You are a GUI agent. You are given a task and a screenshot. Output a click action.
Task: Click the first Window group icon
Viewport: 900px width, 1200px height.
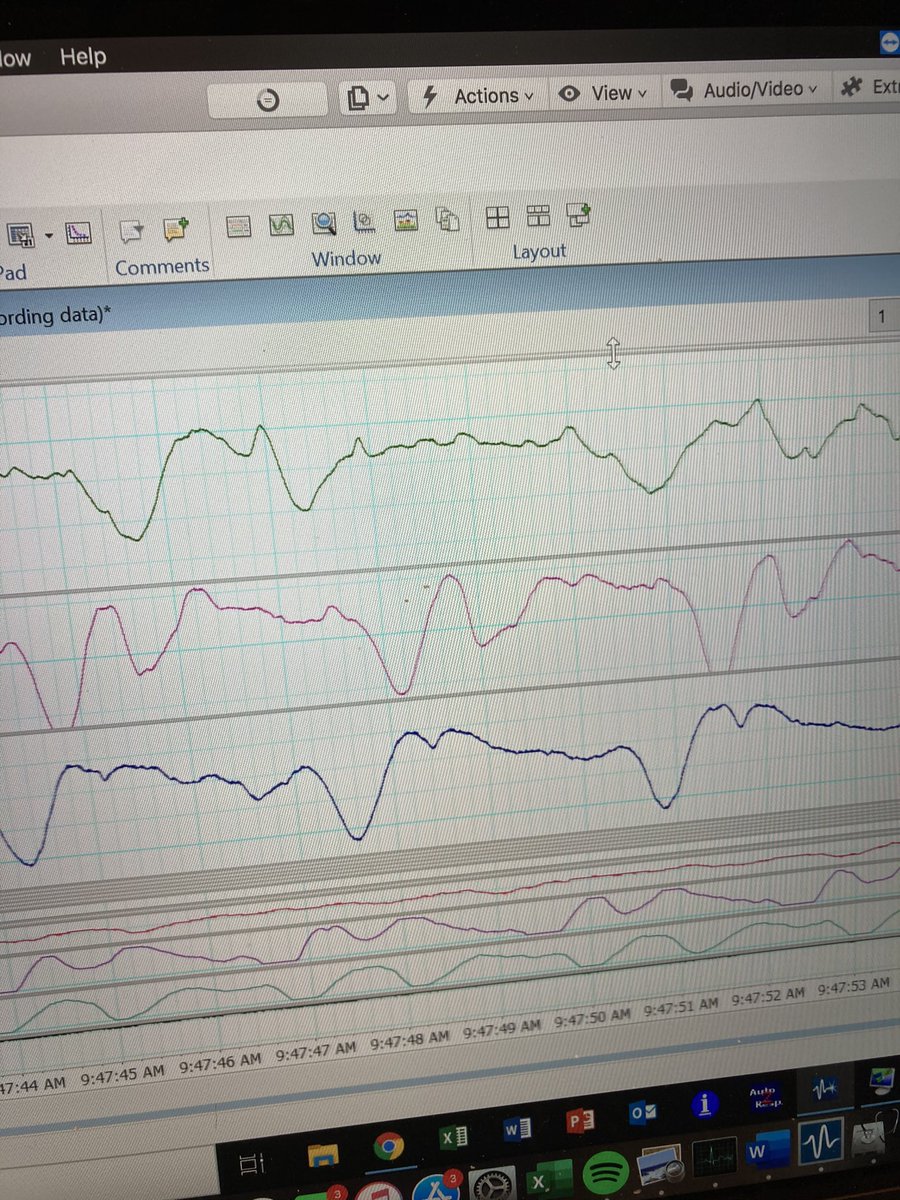pos(238,227)
